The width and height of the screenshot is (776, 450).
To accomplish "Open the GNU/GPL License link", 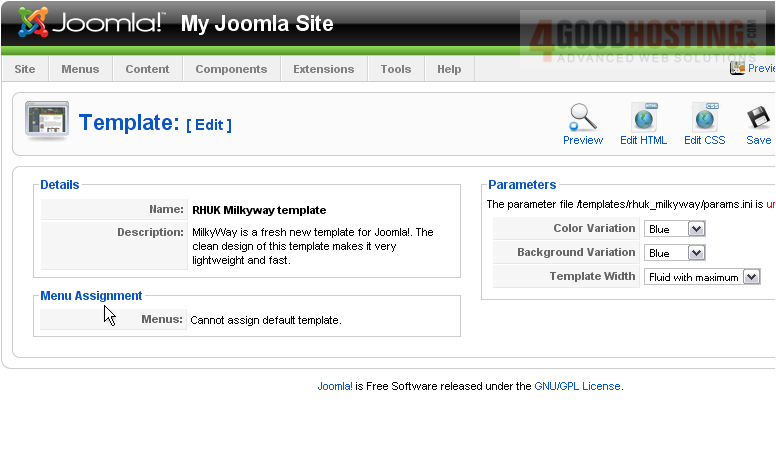I will click(577, 386).
